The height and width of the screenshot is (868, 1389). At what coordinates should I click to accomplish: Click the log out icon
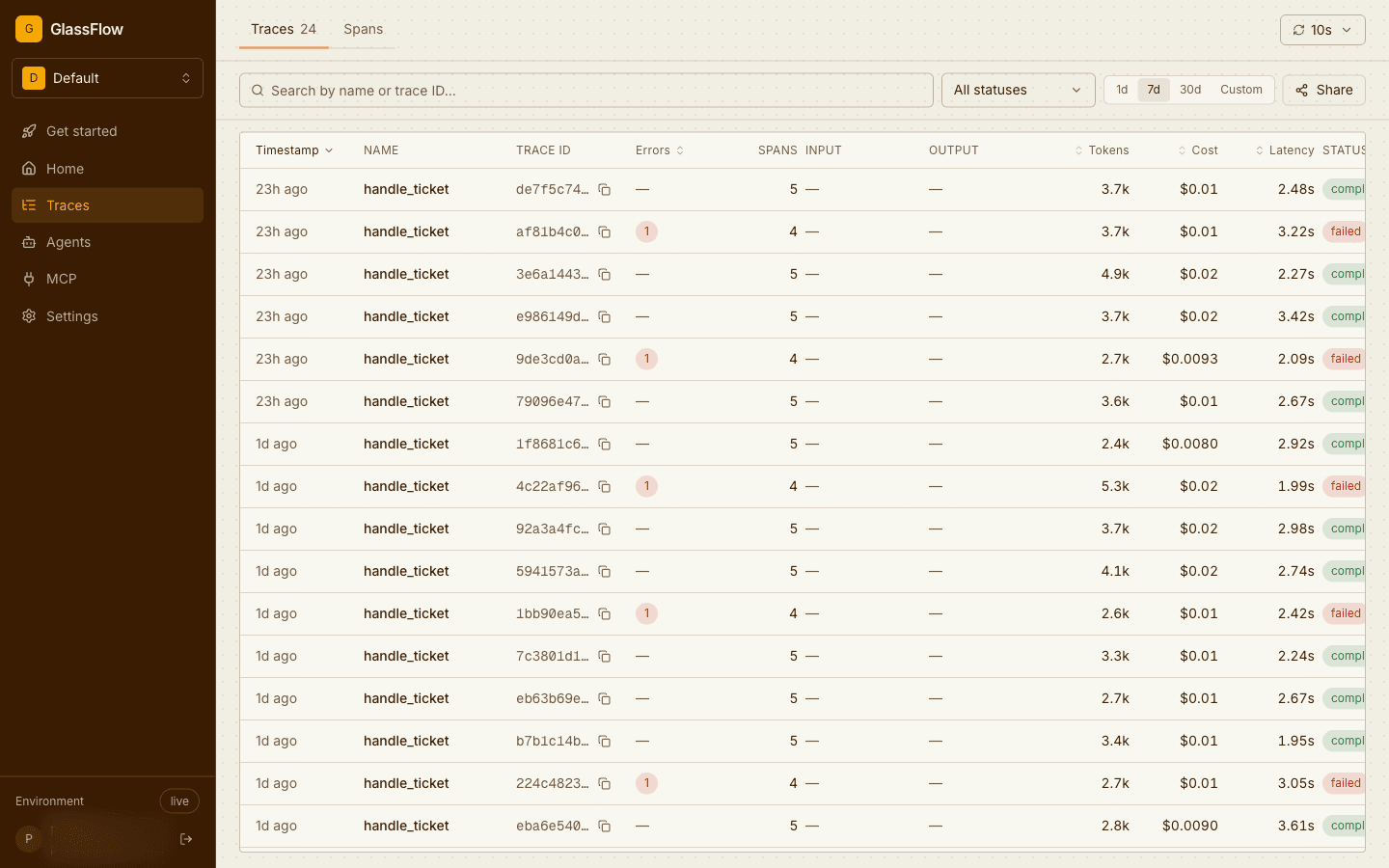point(186,839)
